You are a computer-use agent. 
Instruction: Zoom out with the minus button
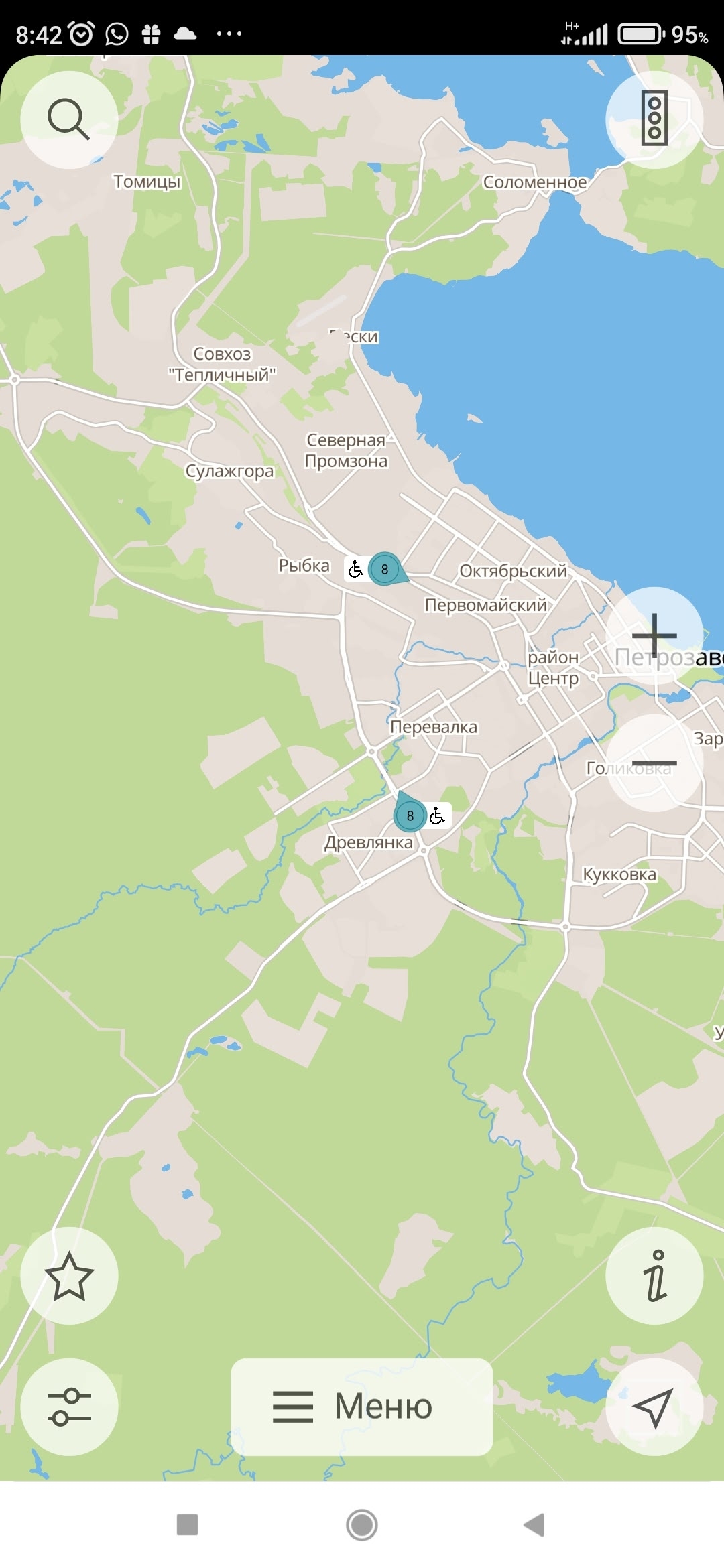654,763
